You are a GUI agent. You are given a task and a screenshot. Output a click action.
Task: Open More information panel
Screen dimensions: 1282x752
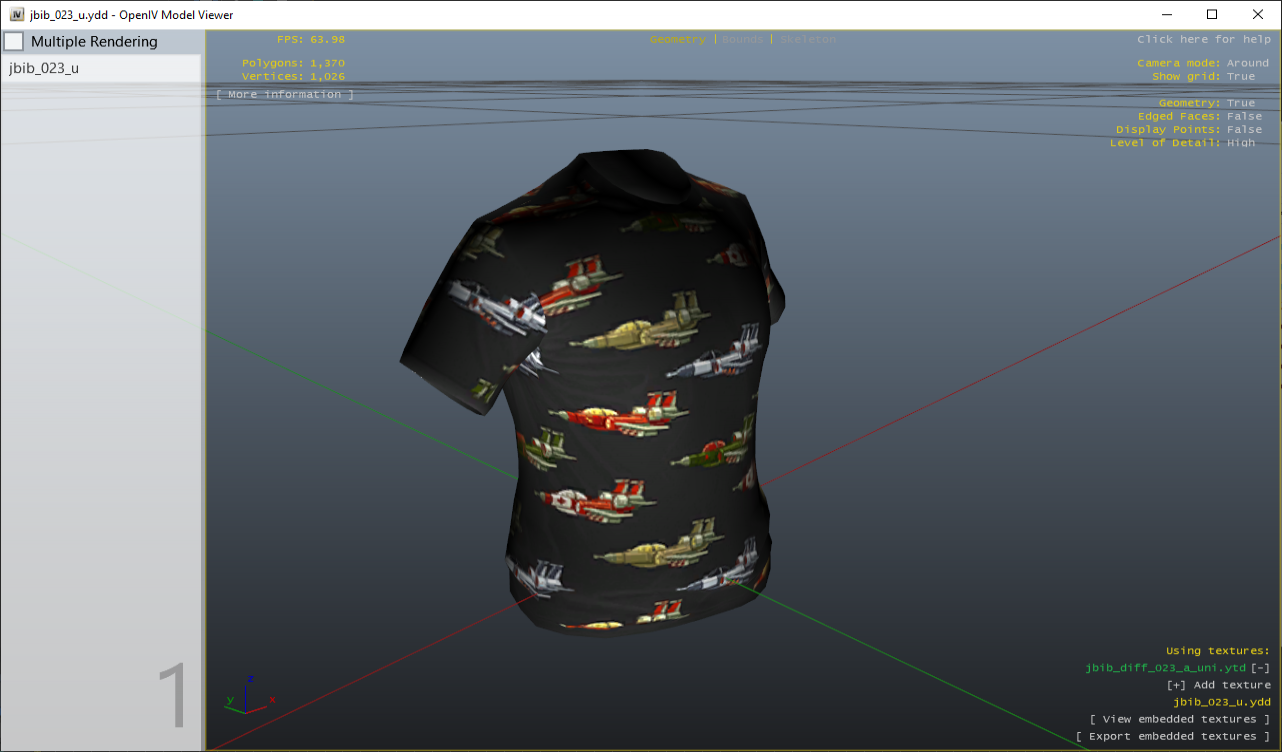[283, 94]
